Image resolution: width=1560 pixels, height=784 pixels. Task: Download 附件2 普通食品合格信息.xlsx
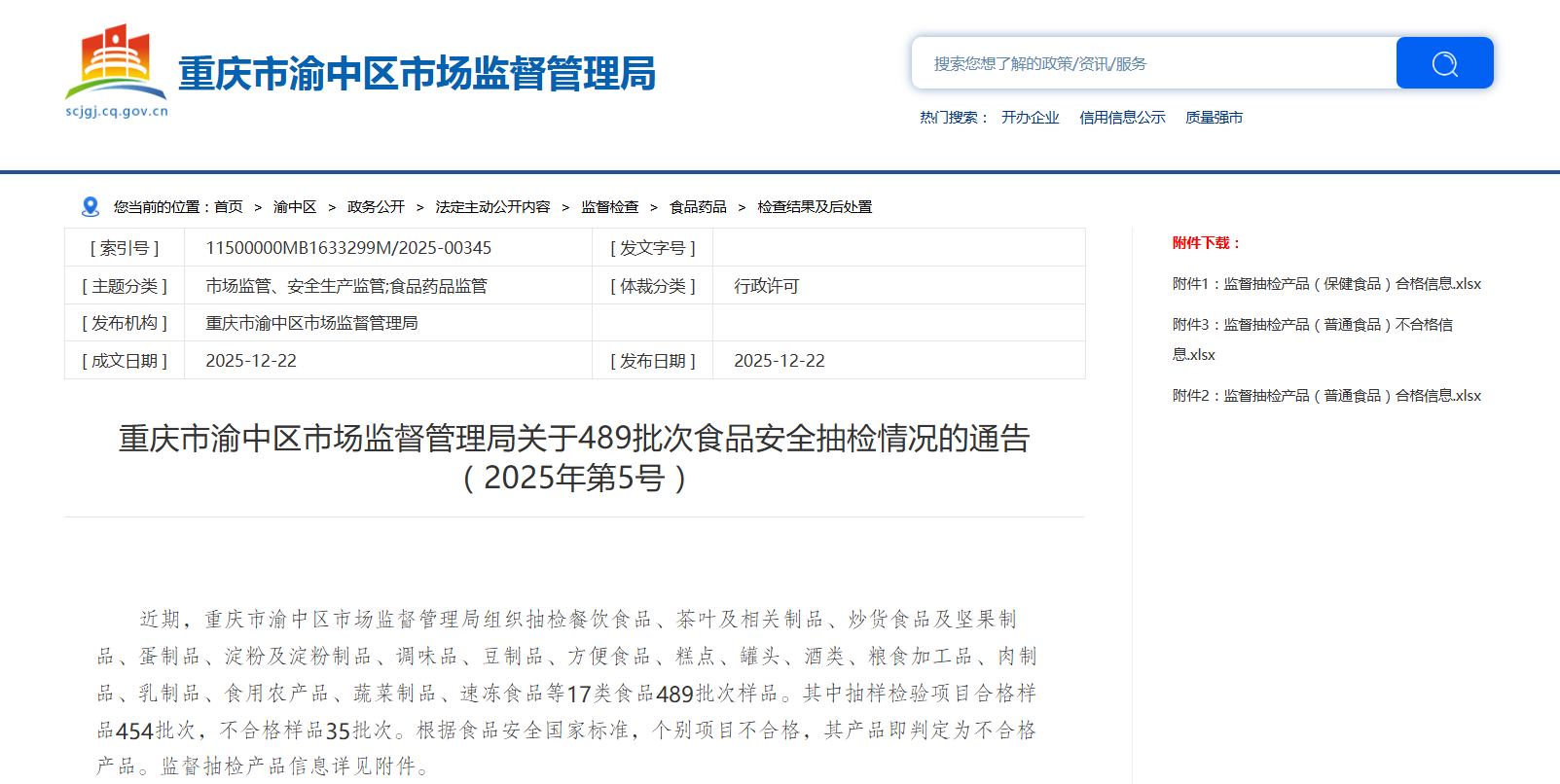[1326, 396]
